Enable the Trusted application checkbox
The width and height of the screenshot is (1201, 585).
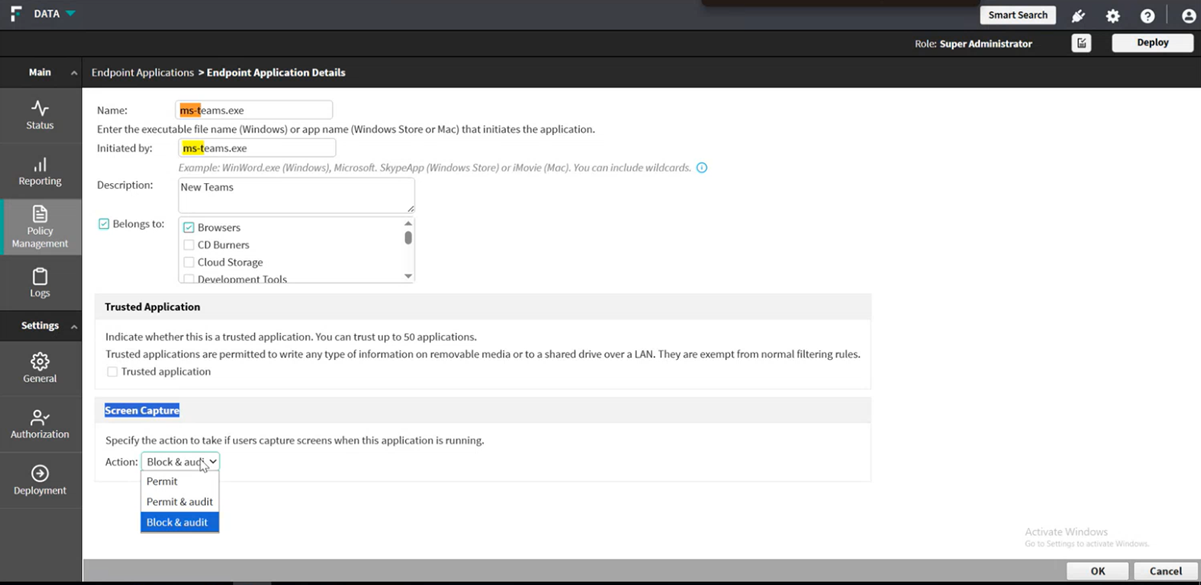[x=112, y=372]
